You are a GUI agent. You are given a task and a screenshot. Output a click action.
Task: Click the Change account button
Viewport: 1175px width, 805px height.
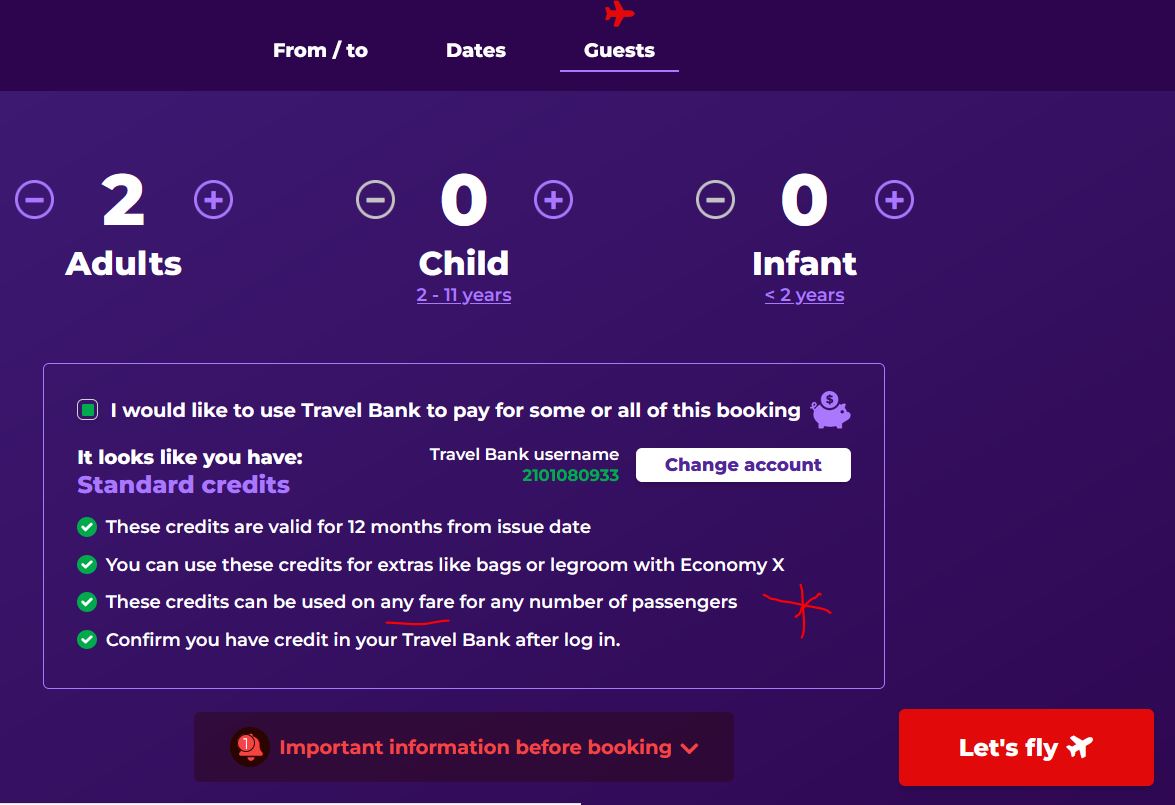[x=743, y=465]
